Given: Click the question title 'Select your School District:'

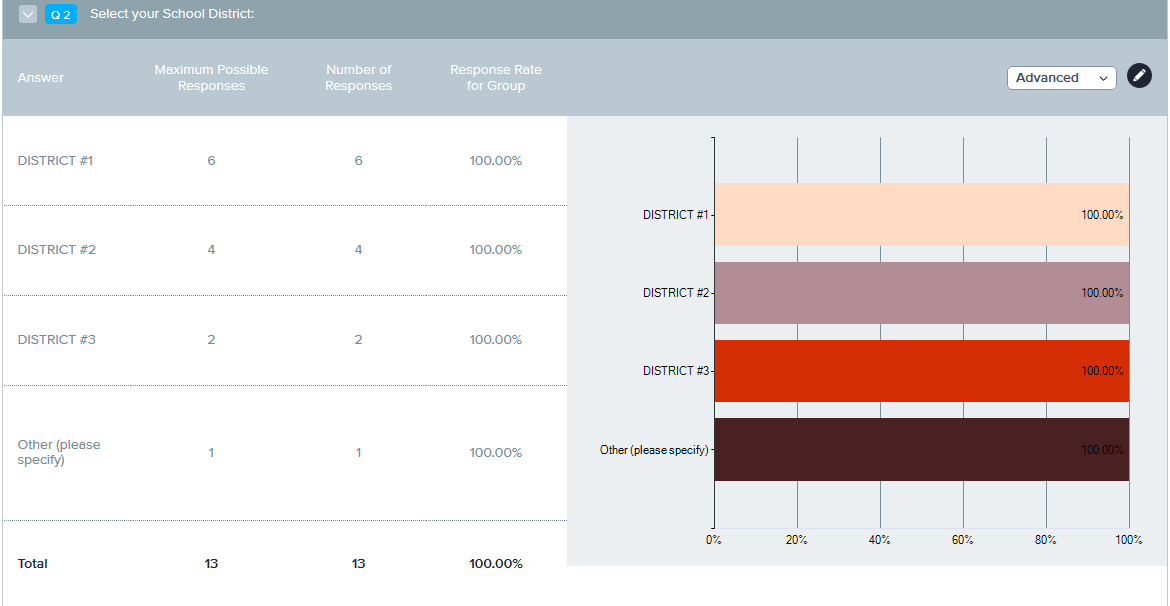Looking at the screenshot, I should (172, 14).
